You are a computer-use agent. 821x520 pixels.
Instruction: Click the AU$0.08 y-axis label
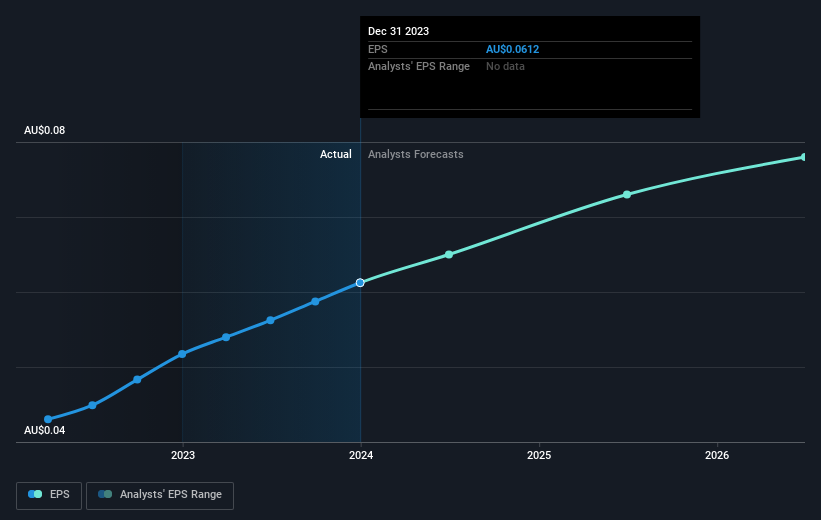coord(45,130)
